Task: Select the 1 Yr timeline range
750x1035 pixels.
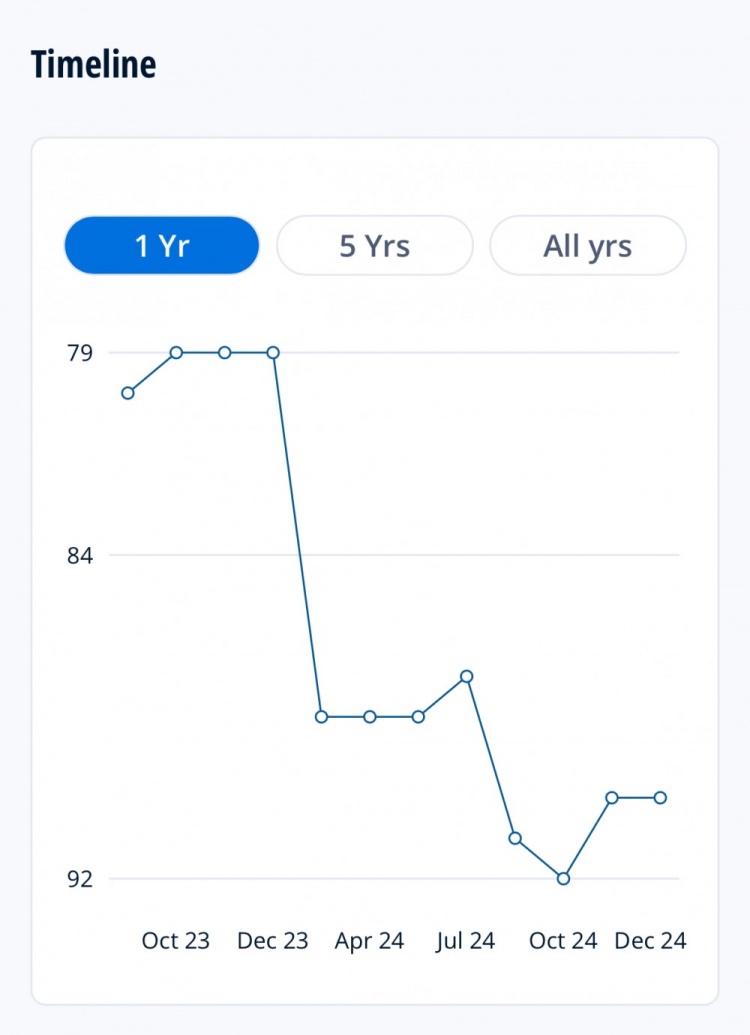Action: tap(162, 245)
